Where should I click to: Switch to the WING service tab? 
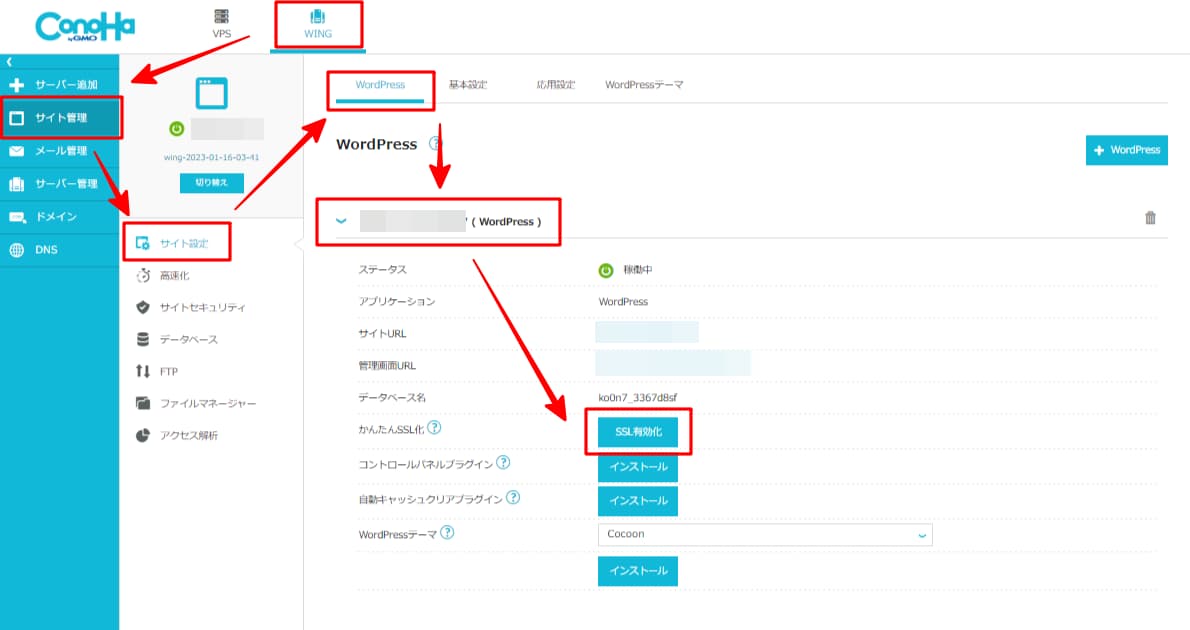[x=318, y=25]
